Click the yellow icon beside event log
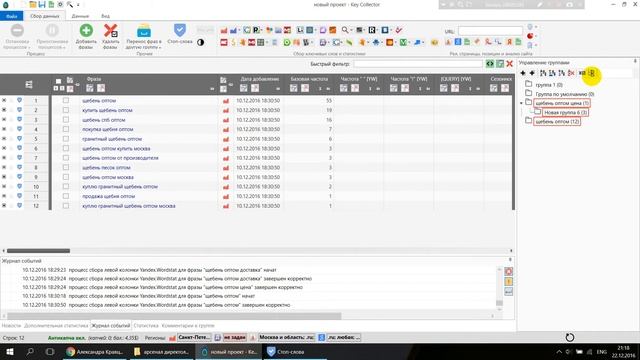 [x=509, y=282]
